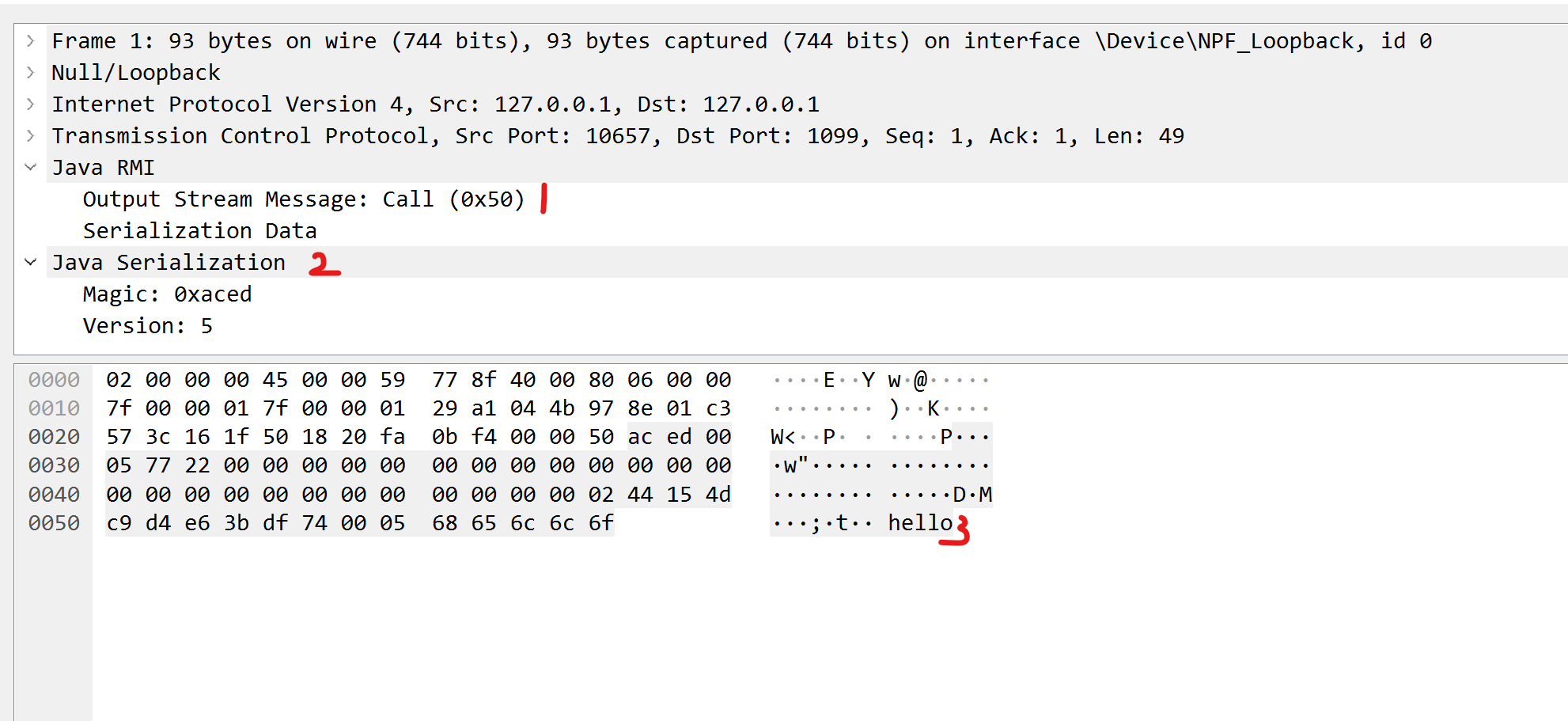This screenshot has height=721, width=1568.
Task: Collapse the Java RMI section
Action: tap(30, 167)
